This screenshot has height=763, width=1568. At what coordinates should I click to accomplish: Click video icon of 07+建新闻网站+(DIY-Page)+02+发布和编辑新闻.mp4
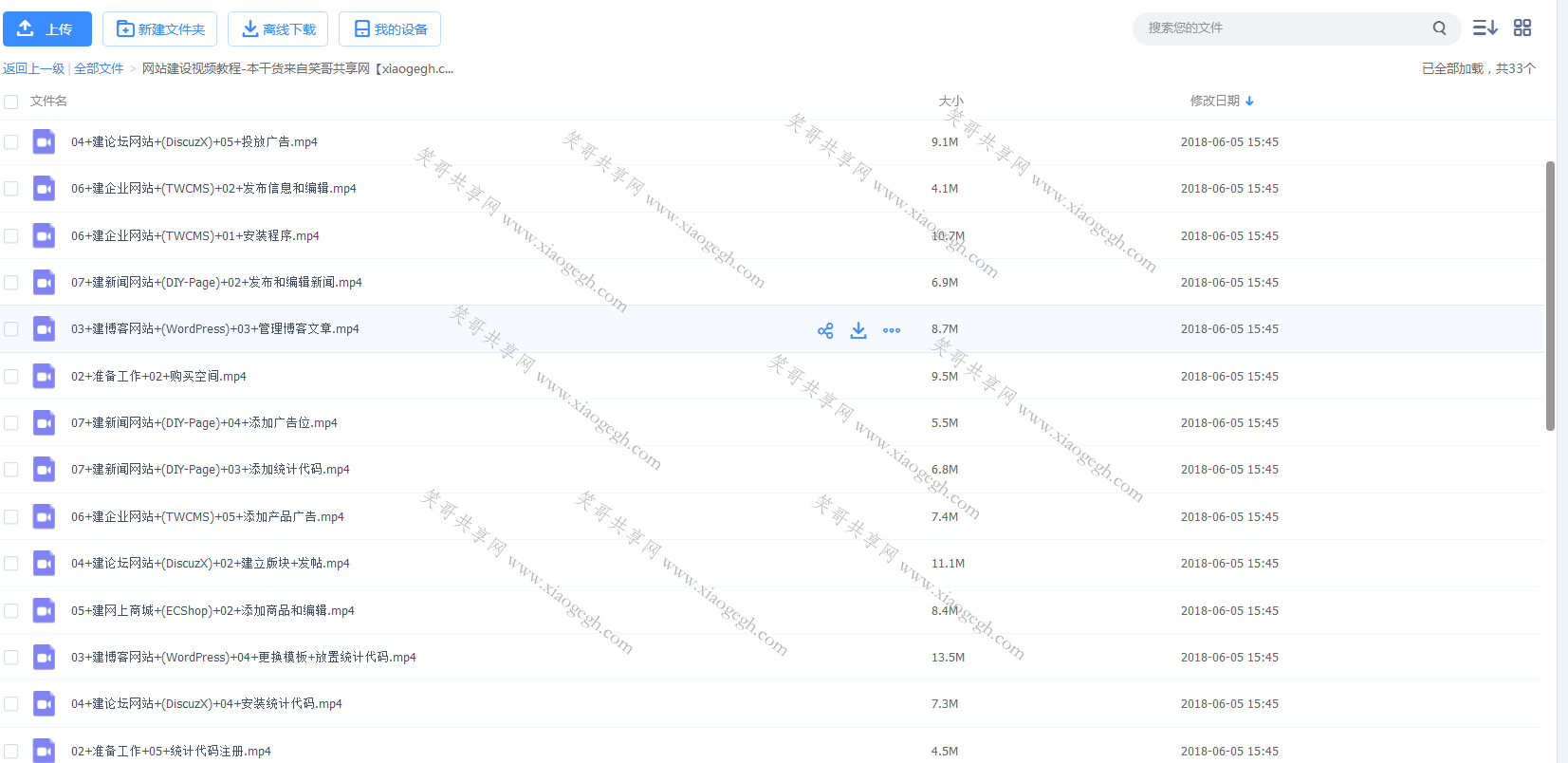click(44, 283)
